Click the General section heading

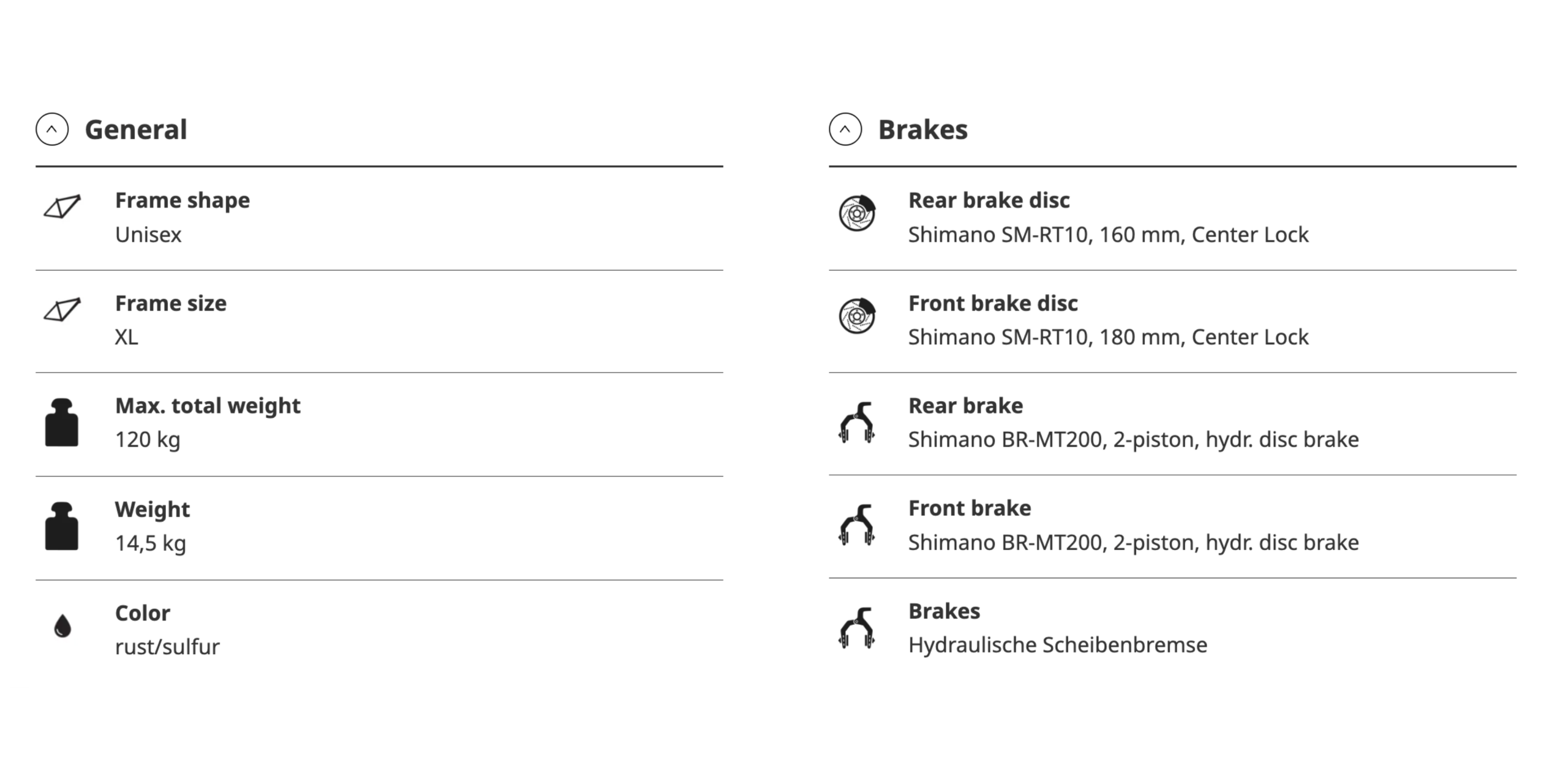[136, 130]
